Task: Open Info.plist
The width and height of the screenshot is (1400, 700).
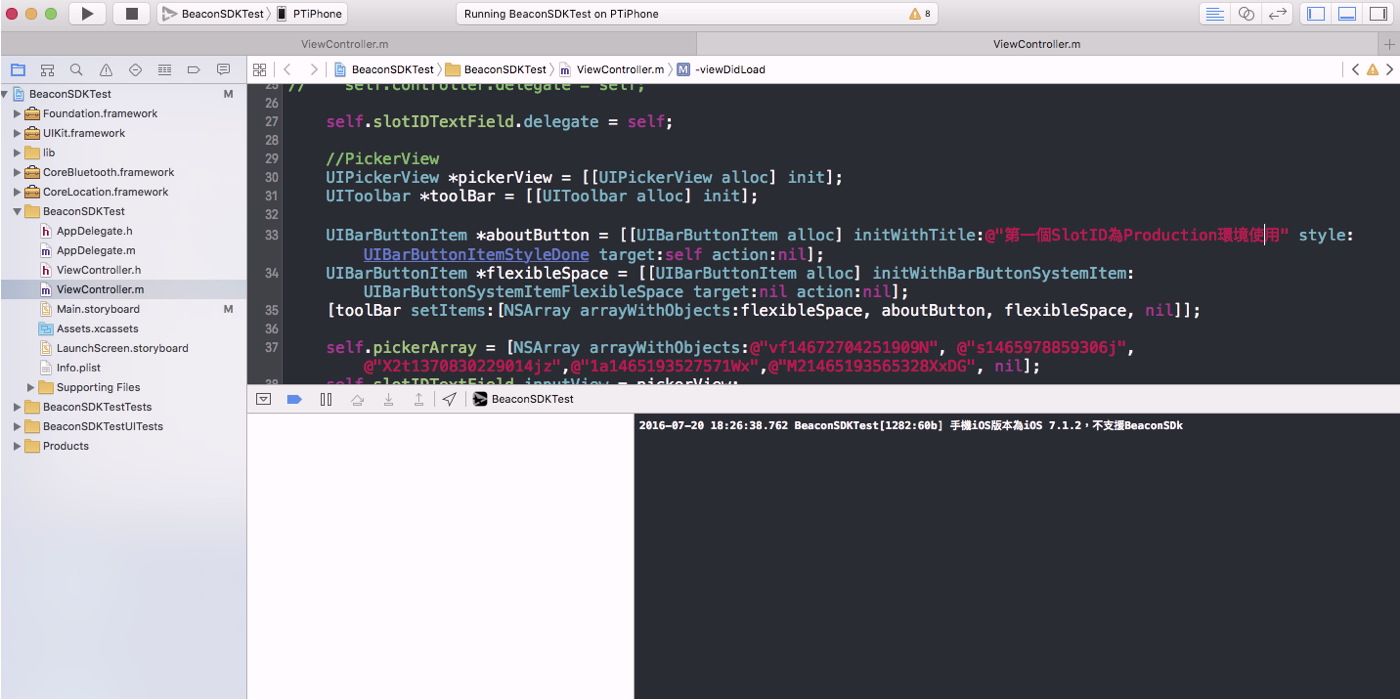Action: tap(77, 368)
